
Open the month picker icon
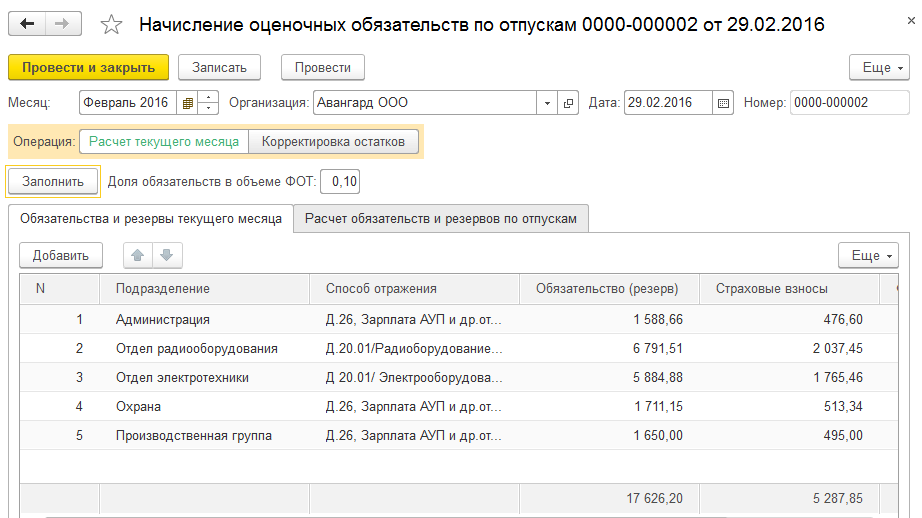[187, 103]
